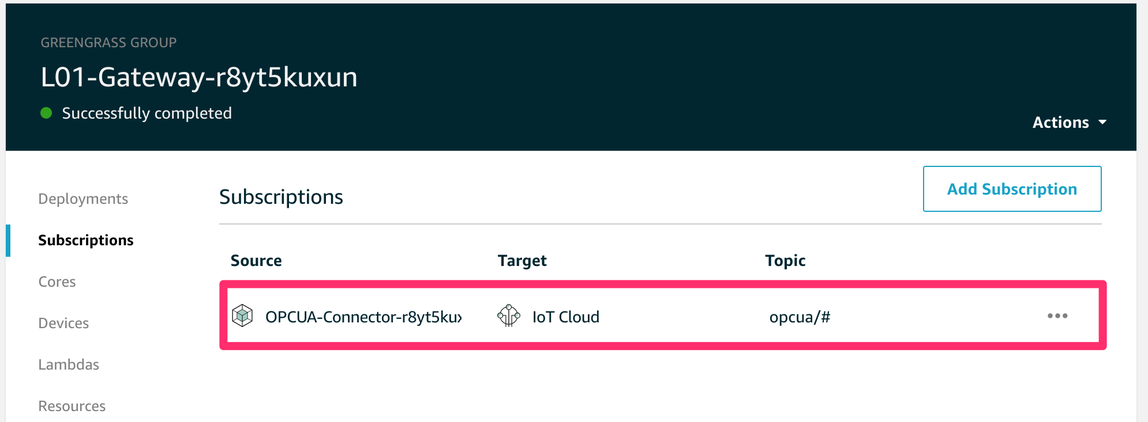The height and width of the screenshot is (422, 1148).
Task: Select the opcua/# topic text
Action: [x=799, y=317]
